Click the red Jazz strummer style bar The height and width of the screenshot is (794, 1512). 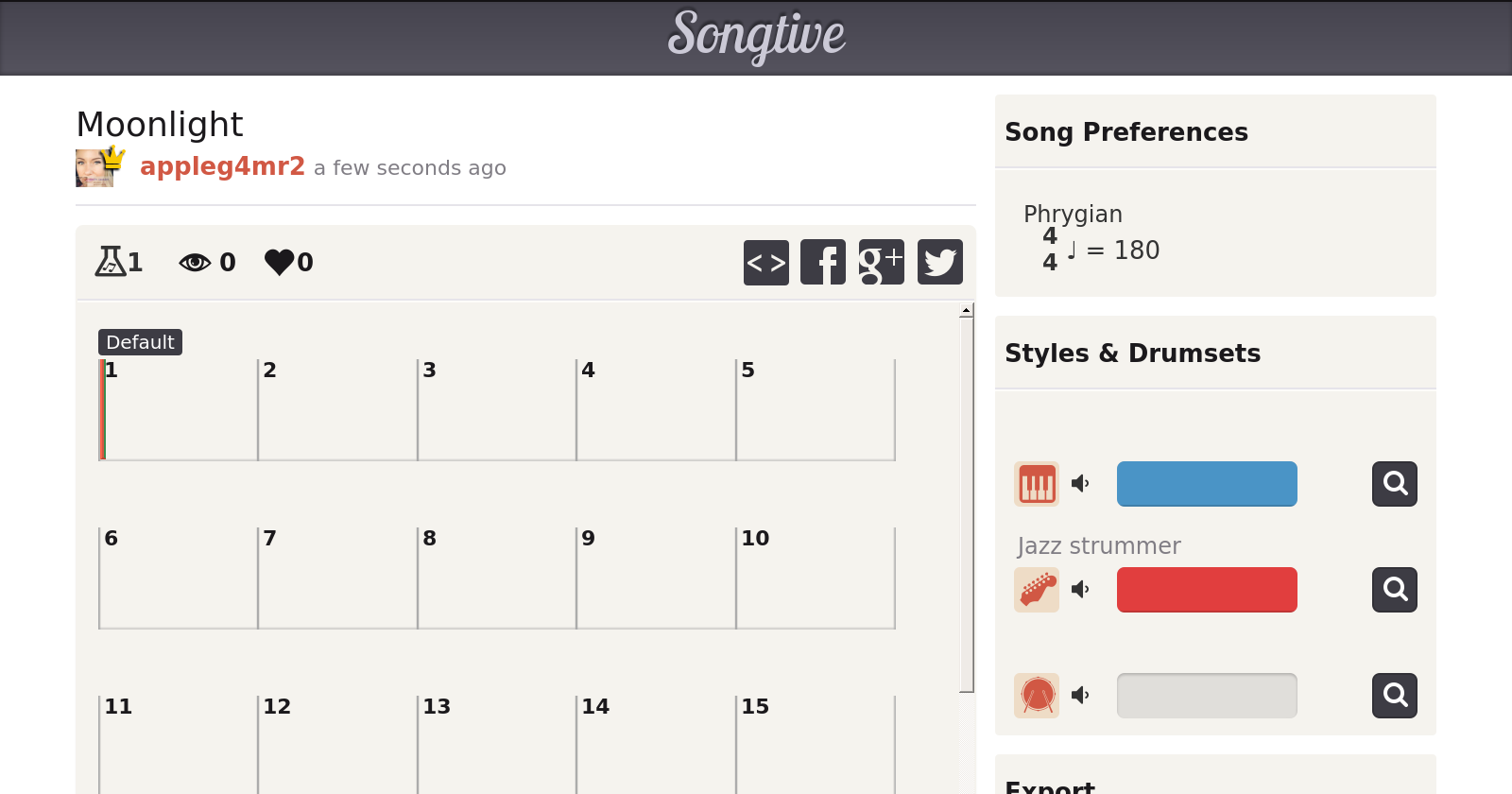(1207, 590)
